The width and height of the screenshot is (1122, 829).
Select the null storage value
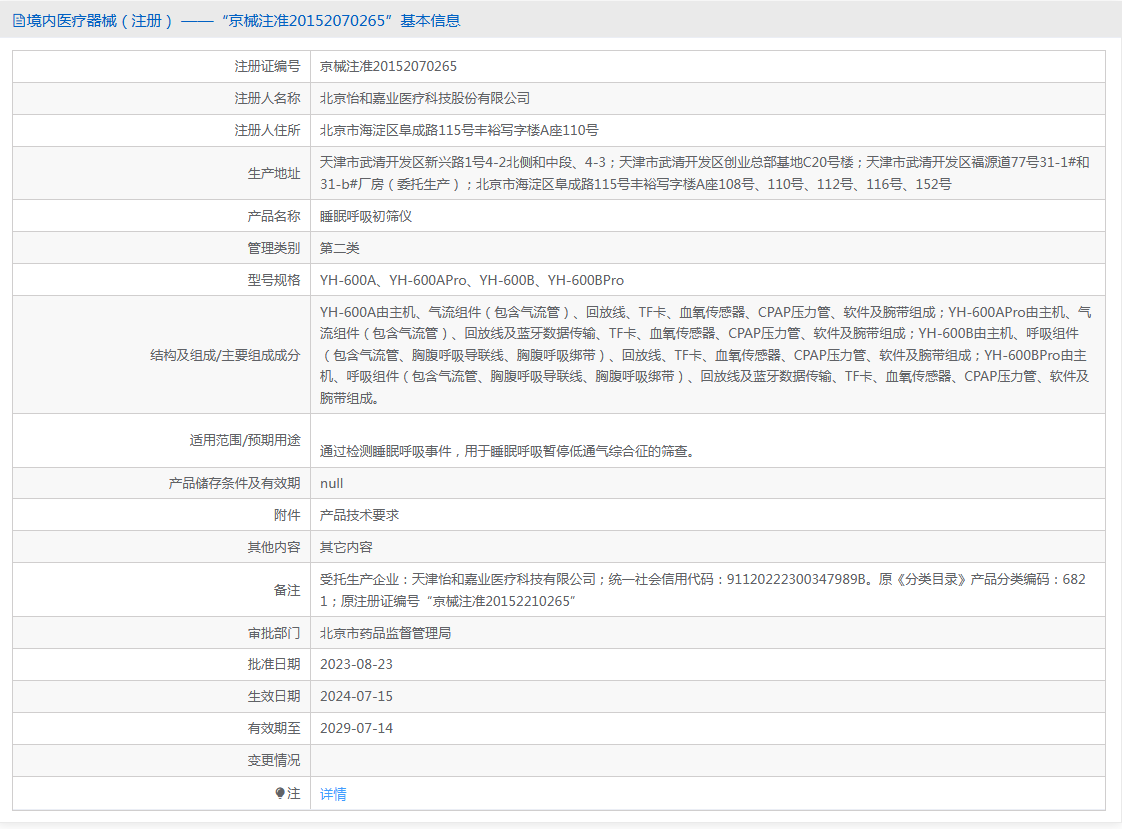(x=331, y=484)
